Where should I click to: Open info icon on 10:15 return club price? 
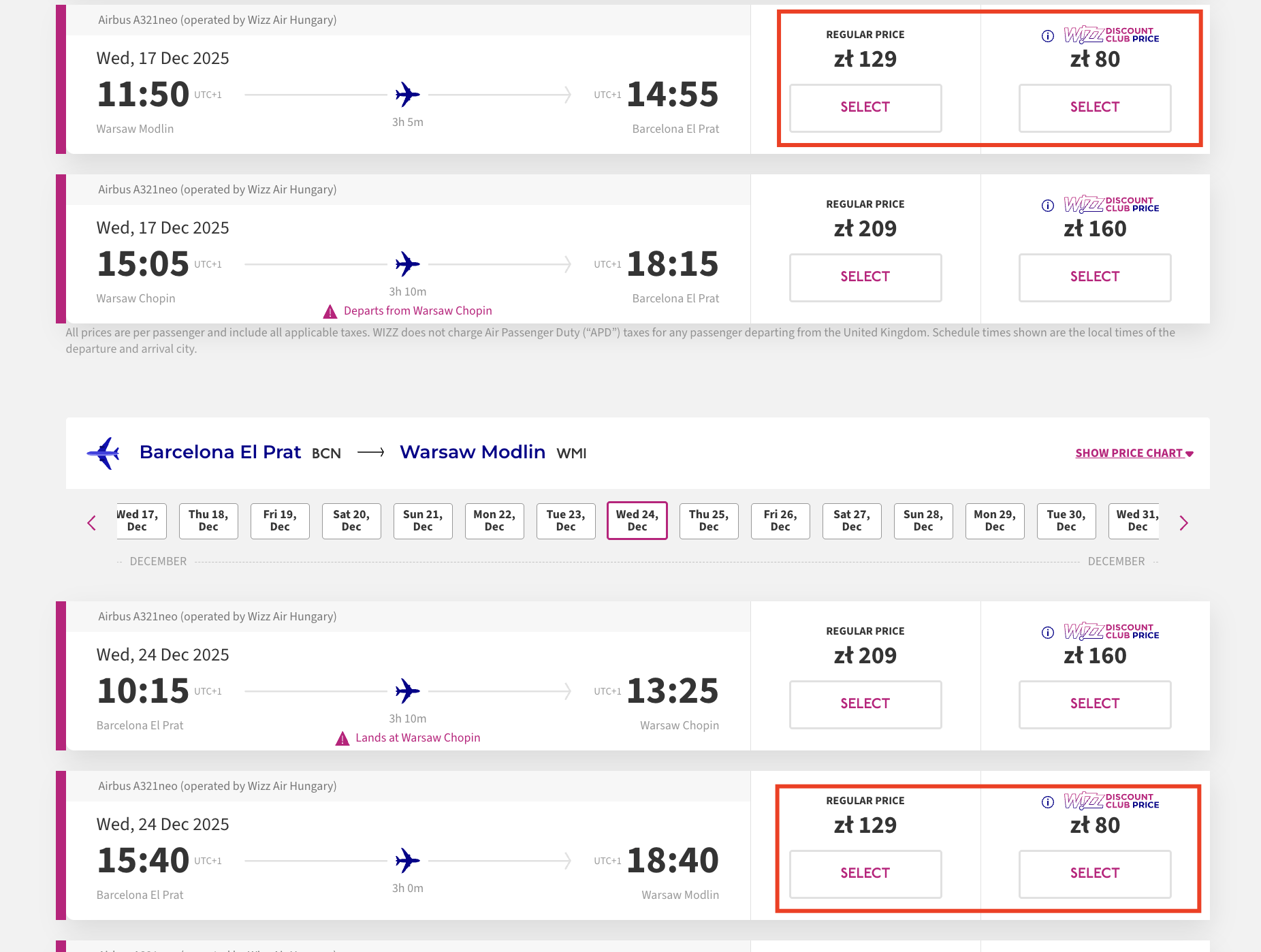point(1048,633)
